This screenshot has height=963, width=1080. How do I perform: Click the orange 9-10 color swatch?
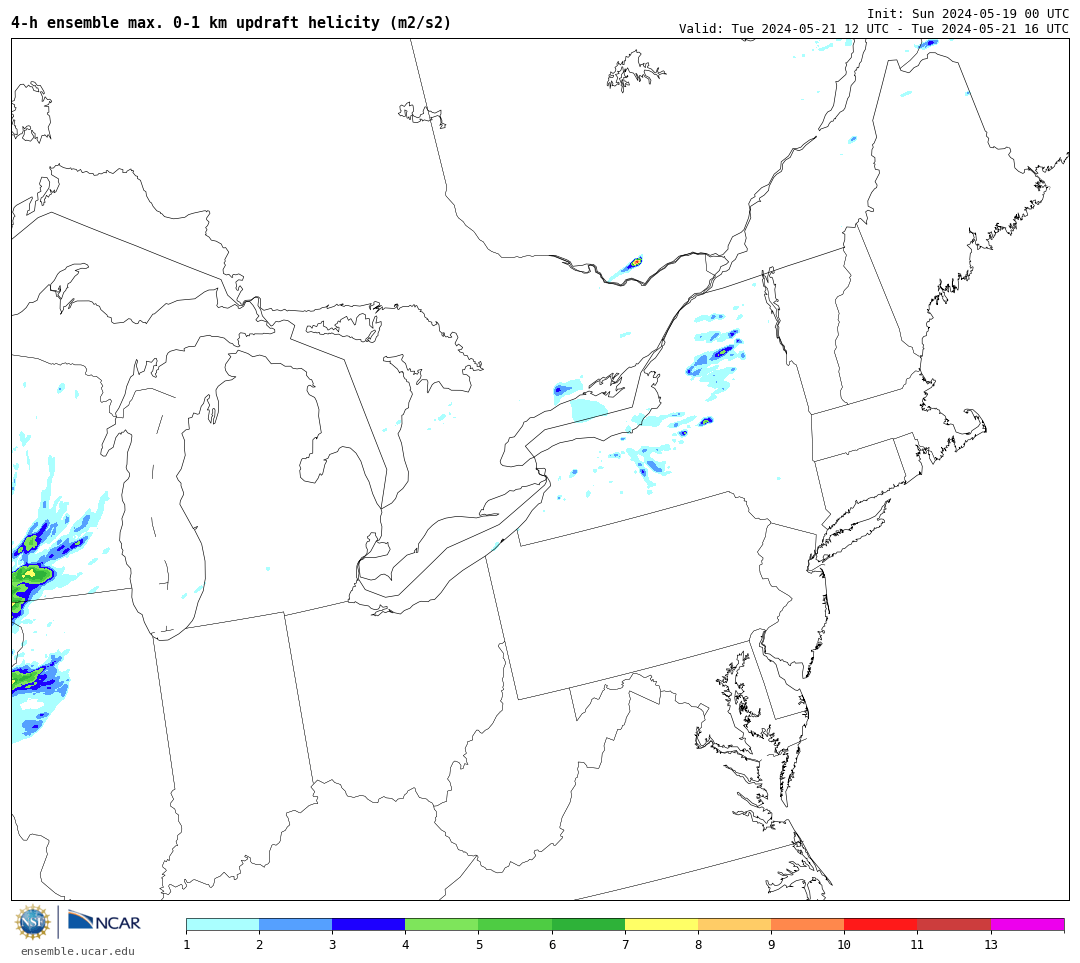807,924
